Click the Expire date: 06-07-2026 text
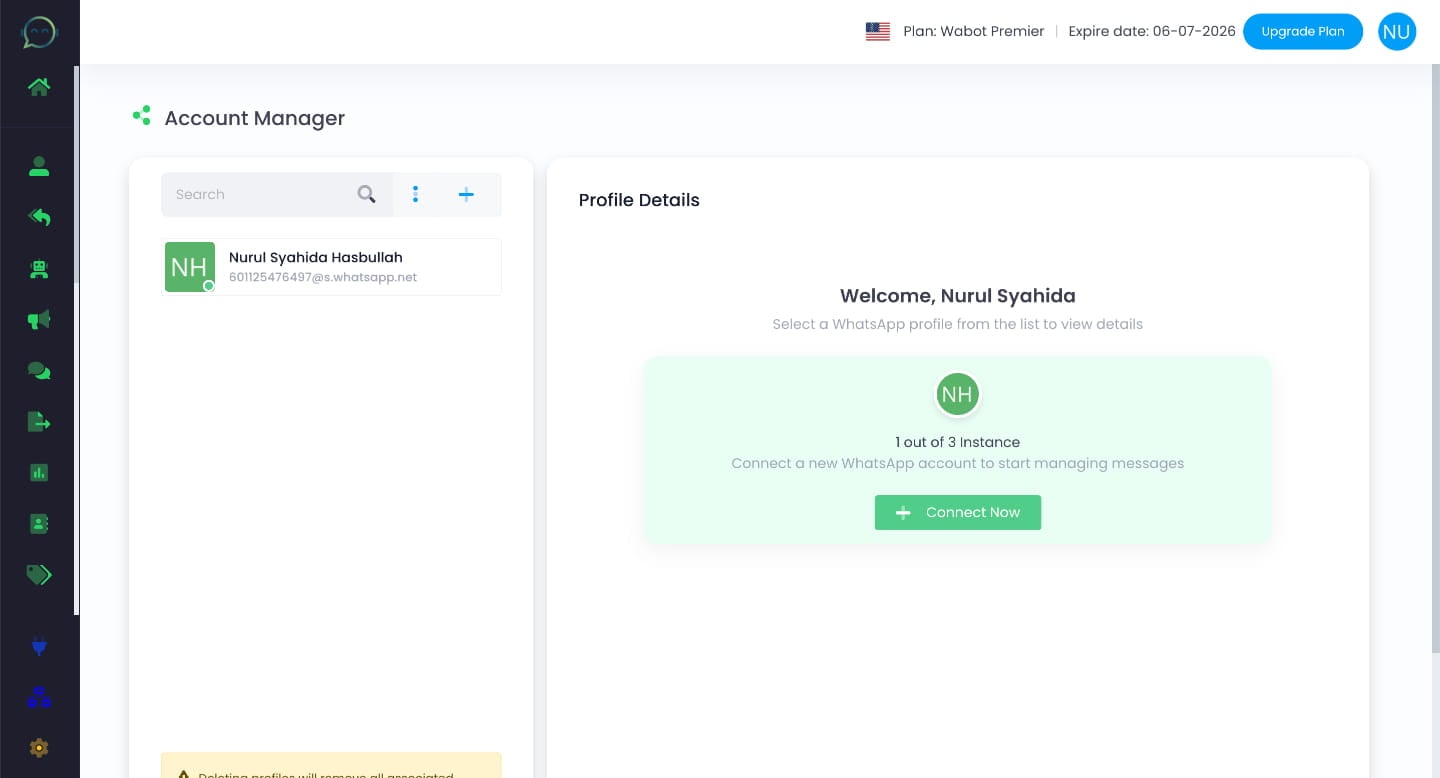The height and width of the screenshot is (778, 1440). (1152, 32)
